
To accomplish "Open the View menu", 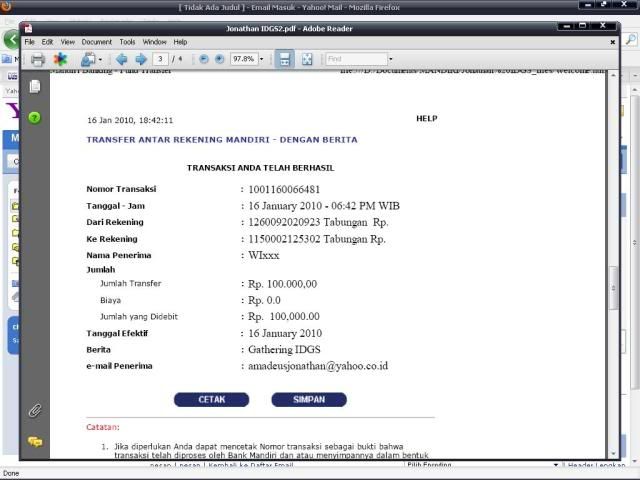I will point(68,42).
